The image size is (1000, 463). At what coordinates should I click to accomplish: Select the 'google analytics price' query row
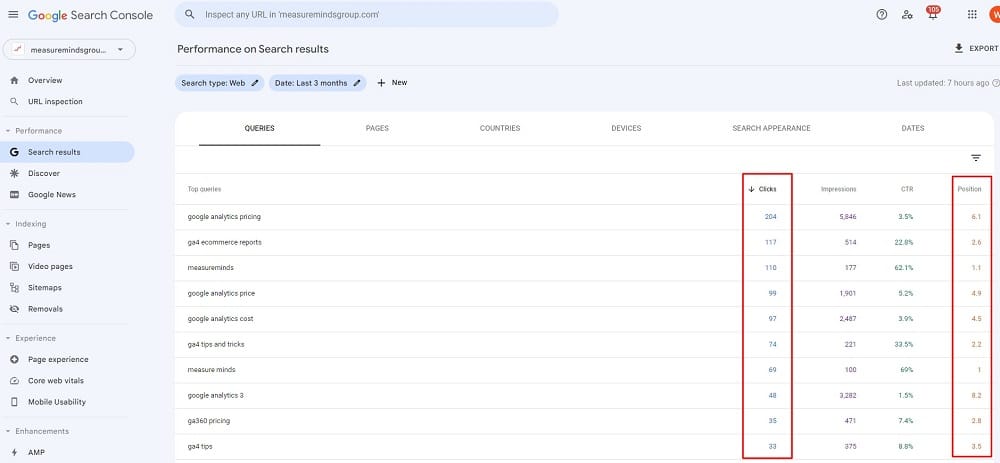584,293
